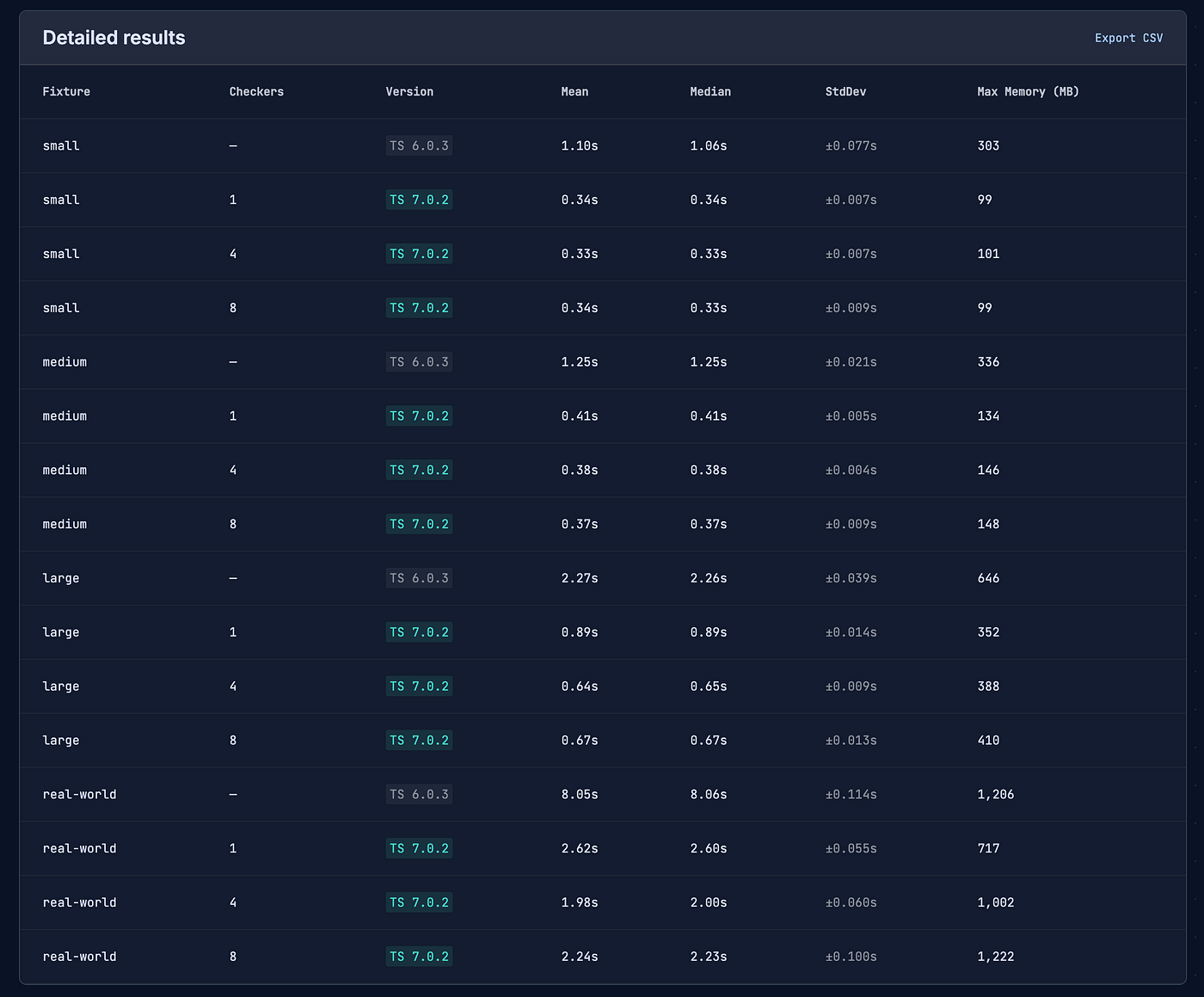Select the Median column header

click(710, 92)
